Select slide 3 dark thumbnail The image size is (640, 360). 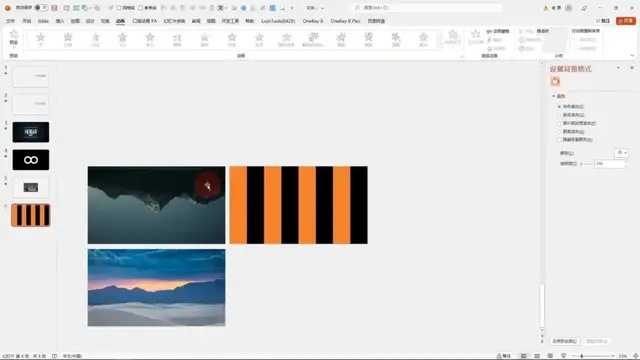[x=31, y=132]
